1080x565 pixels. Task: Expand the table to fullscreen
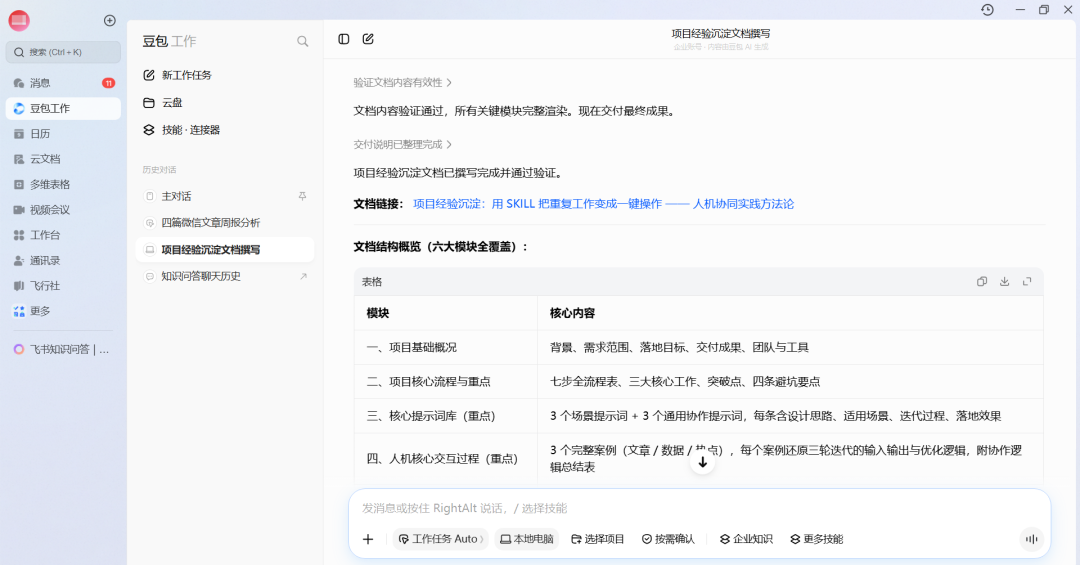point(1027,281)
